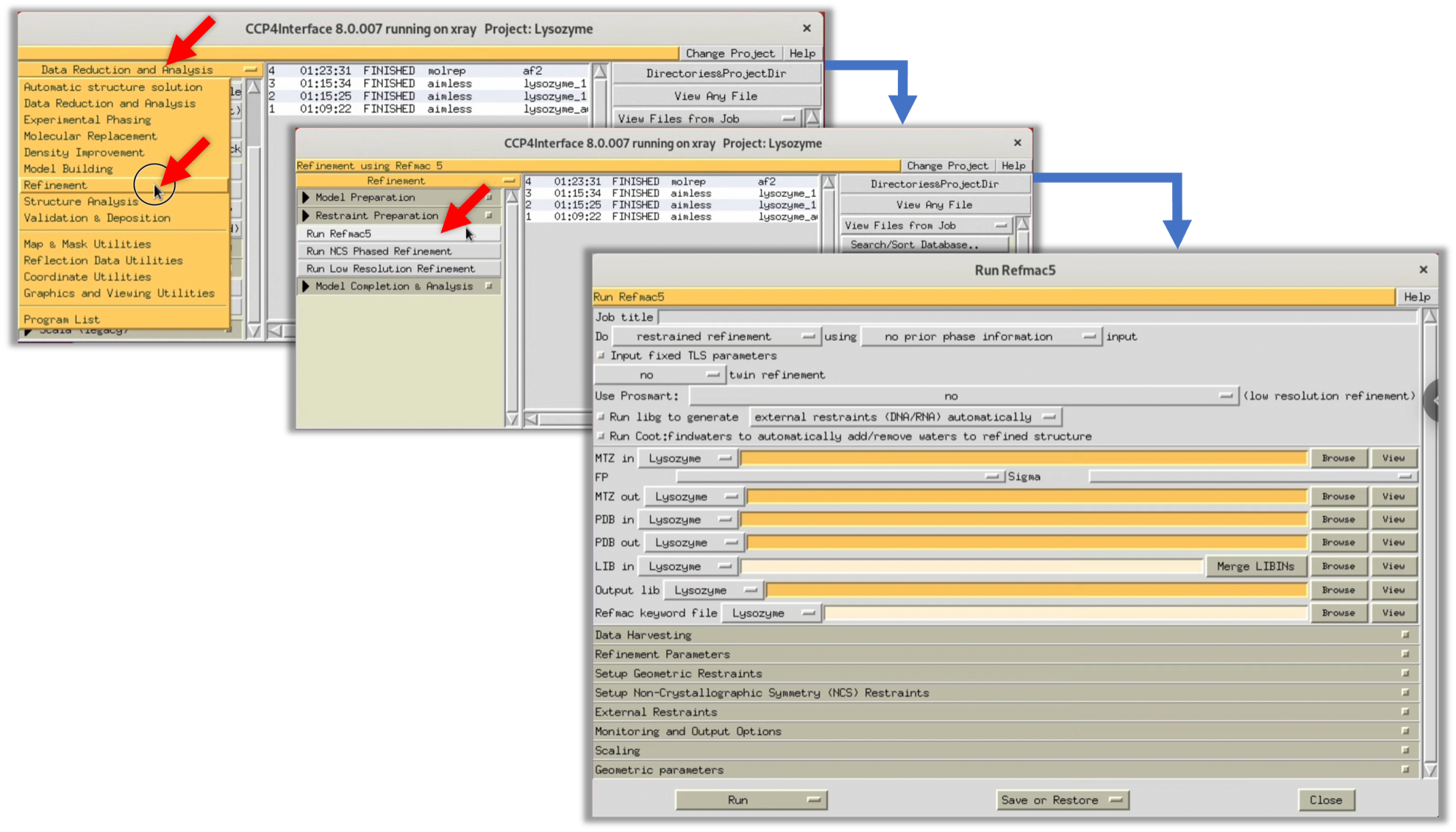Screen dimensions: 1456x832
Task: Open the Scaling section fold icon
Action: click(x=1405, y=750)
